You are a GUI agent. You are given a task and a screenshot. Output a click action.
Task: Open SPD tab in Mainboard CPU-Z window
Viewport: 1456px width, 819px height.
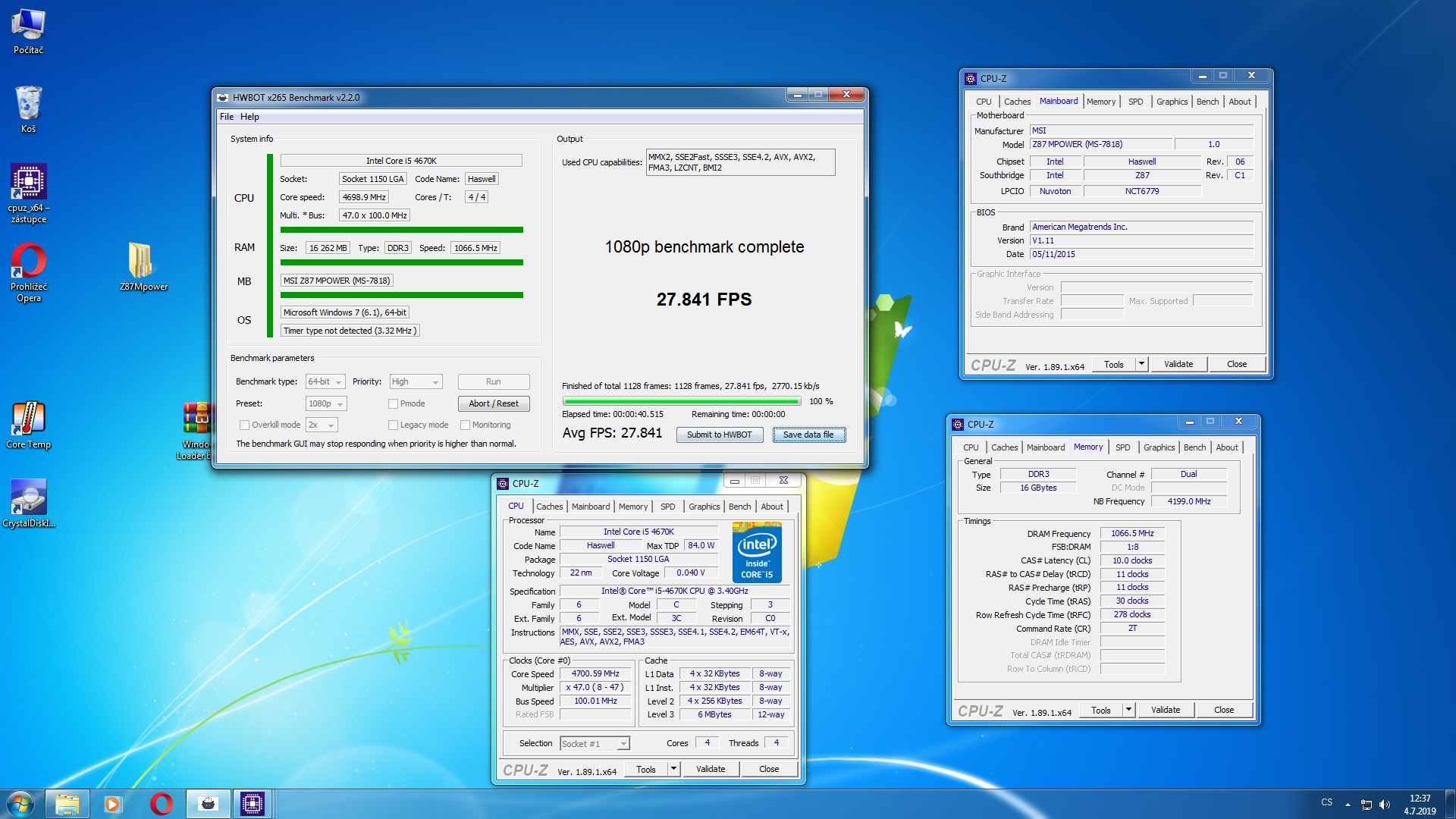click(1135, 102)
